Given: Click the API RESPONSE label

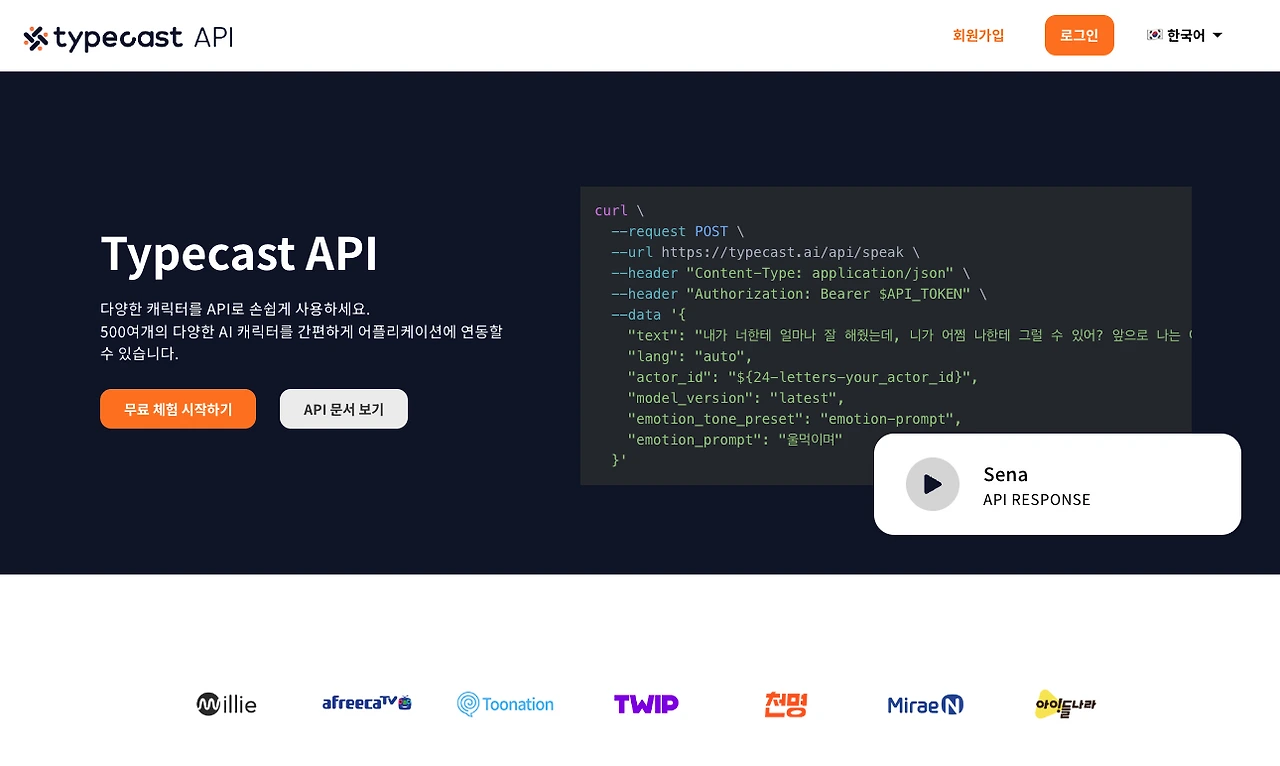Looking at the screenshot, I should point(1037,500).
